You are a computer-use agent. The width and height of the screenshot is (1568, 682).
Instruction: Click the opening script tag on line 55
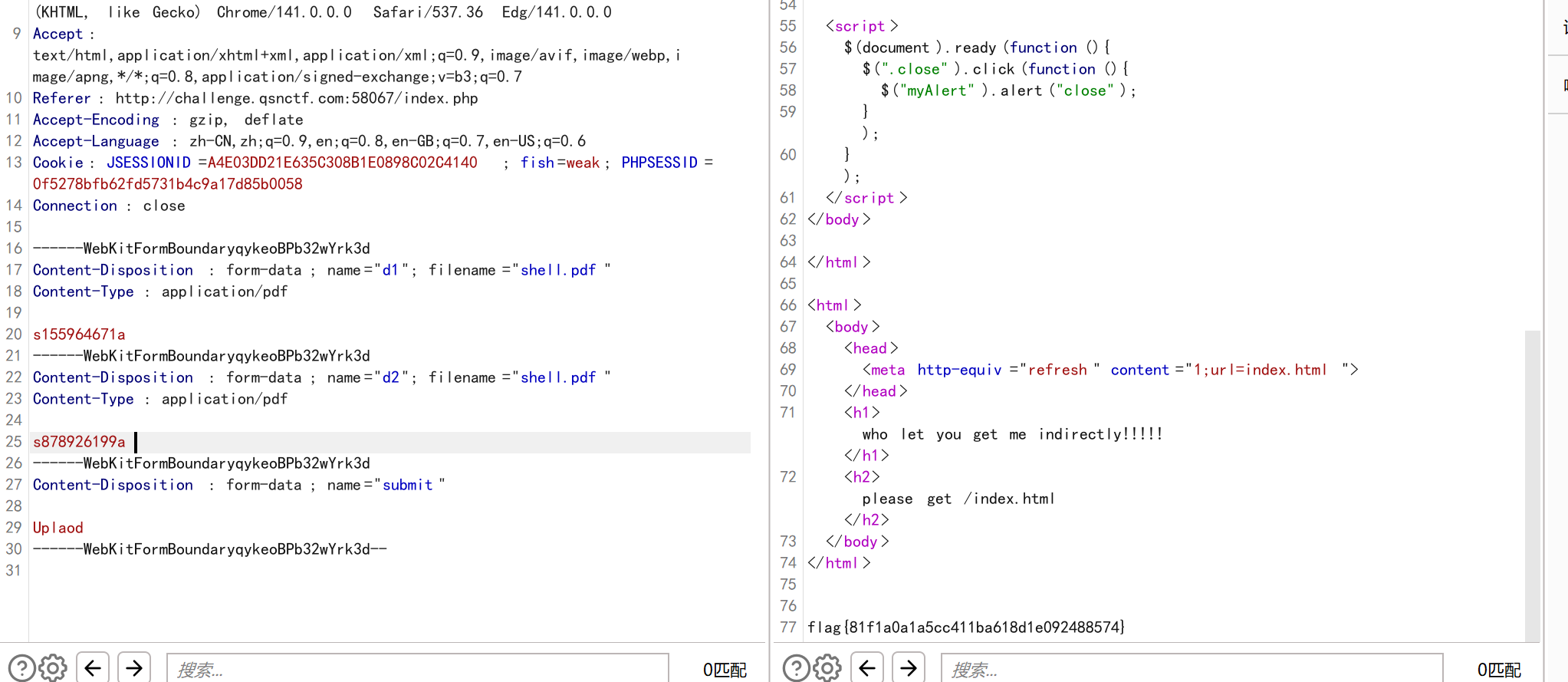coord(862,26)
